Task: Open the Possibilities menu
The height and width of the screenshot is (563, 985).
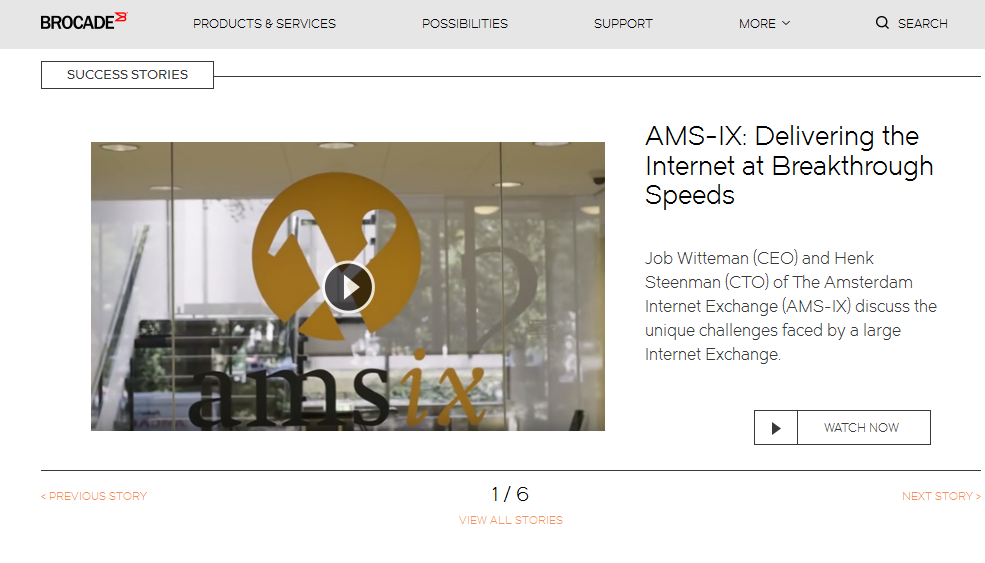Action: coord(465,23)
